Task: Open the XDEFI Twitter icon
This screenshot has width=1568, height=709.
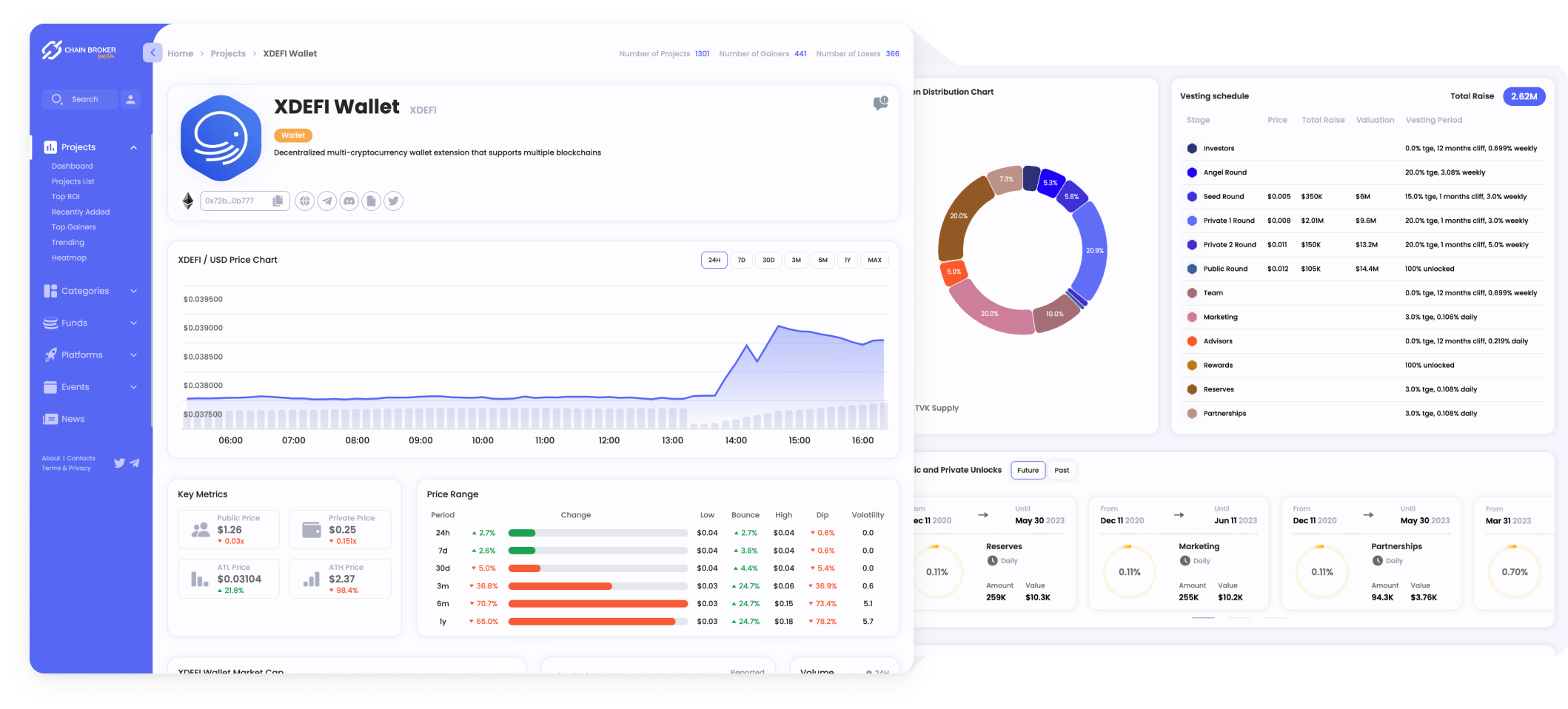Action: click(x=393, y=201)
